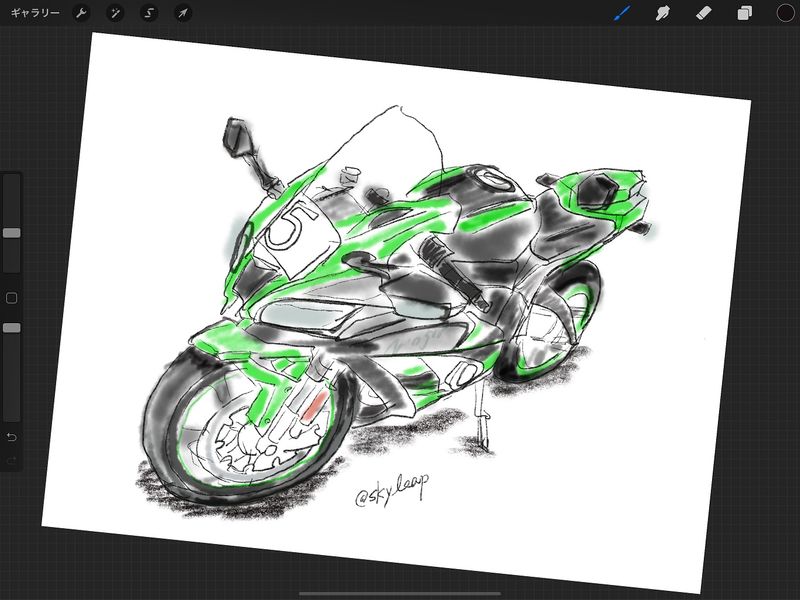800x600 pixels.
Task: Select the Eraser tool
Action: pos(702,13)
